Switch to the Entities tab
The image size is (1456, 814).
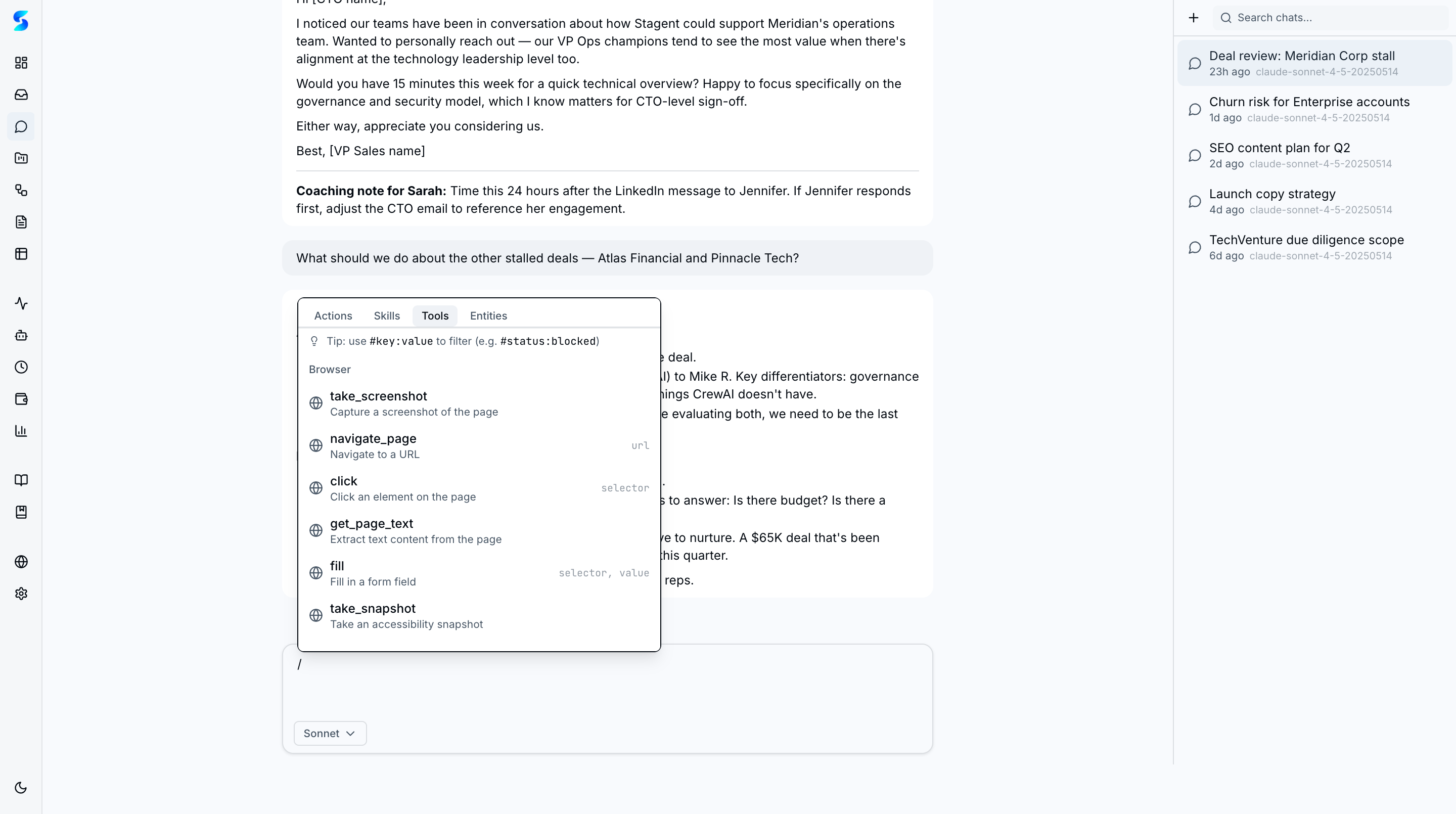coord(488,315)
